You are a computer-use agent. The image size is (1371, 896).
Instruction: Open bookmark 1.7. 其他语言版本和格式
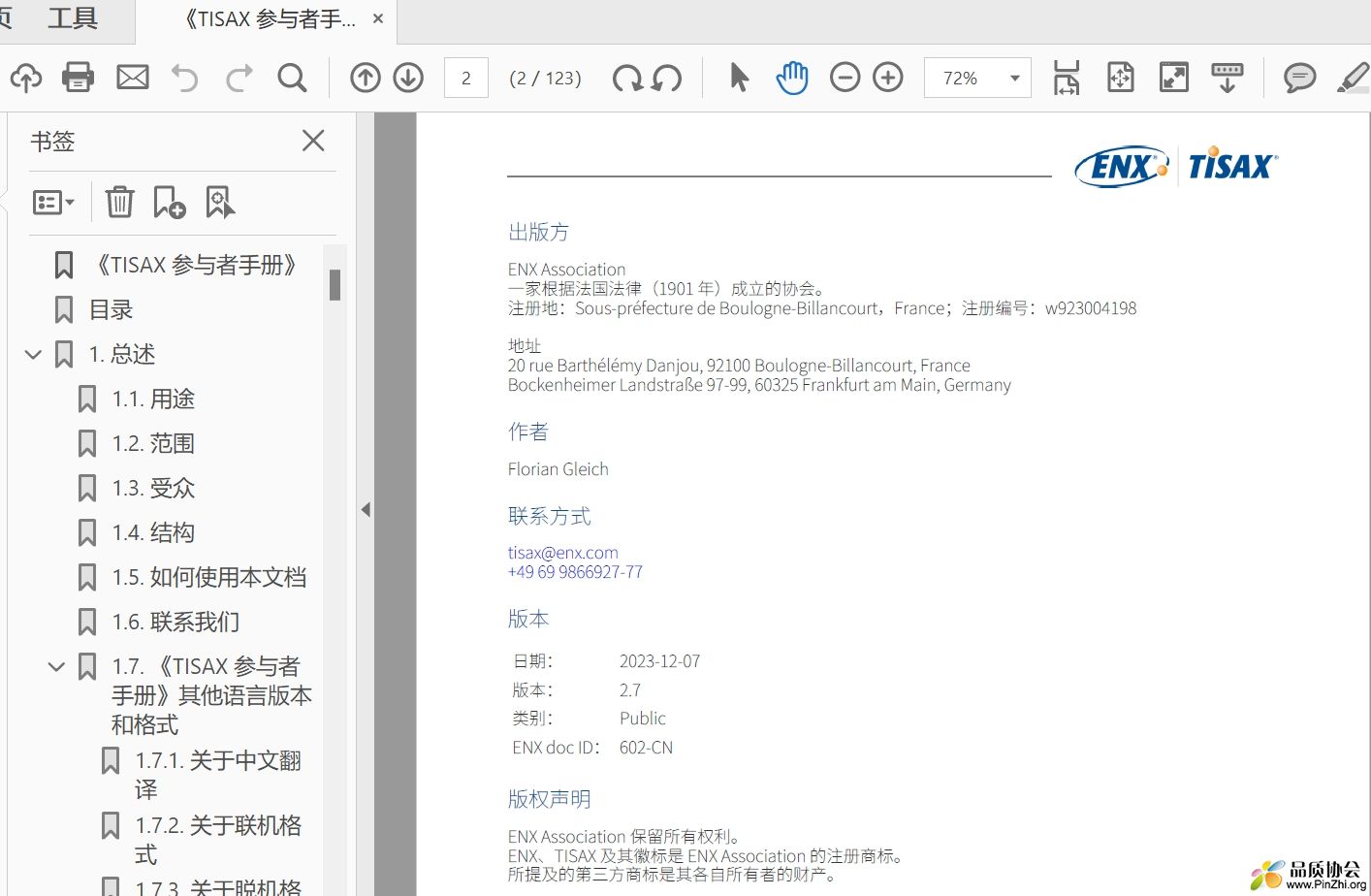[211, 695]
